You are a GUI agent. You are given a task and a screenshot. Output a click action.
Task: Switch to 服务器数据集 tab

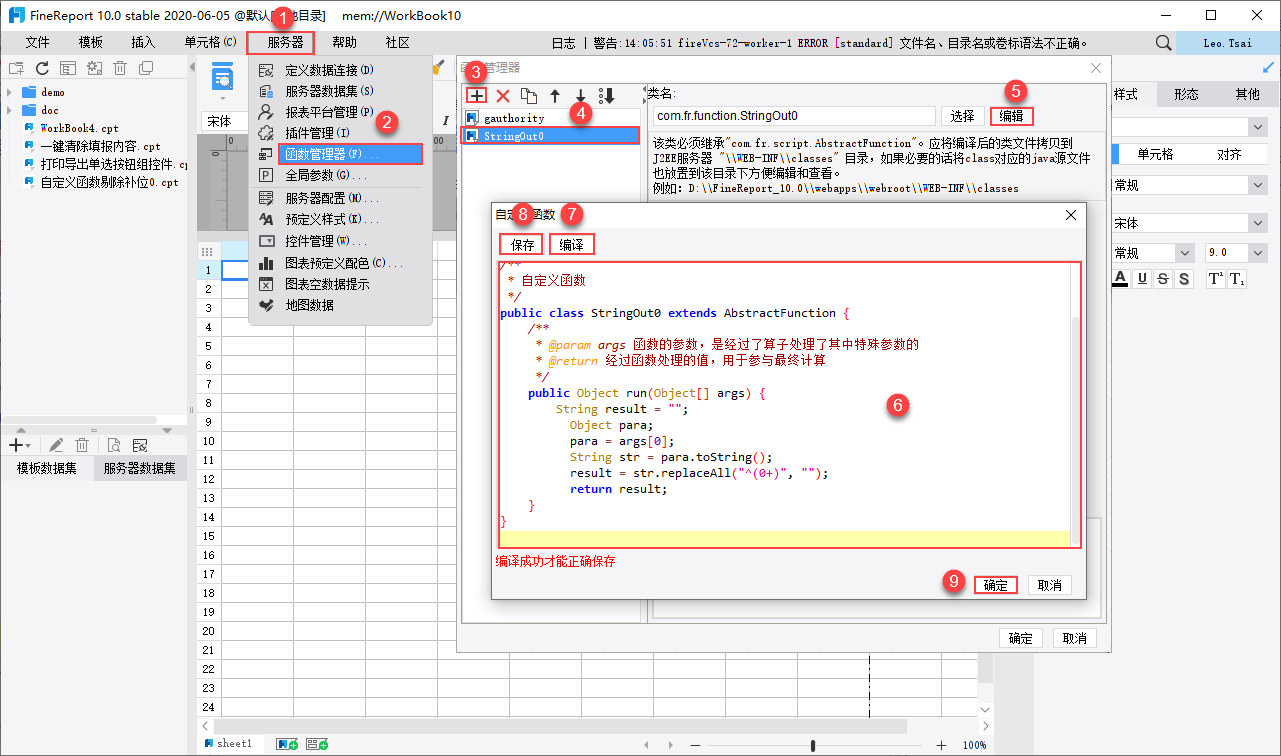tap(140, 468)
